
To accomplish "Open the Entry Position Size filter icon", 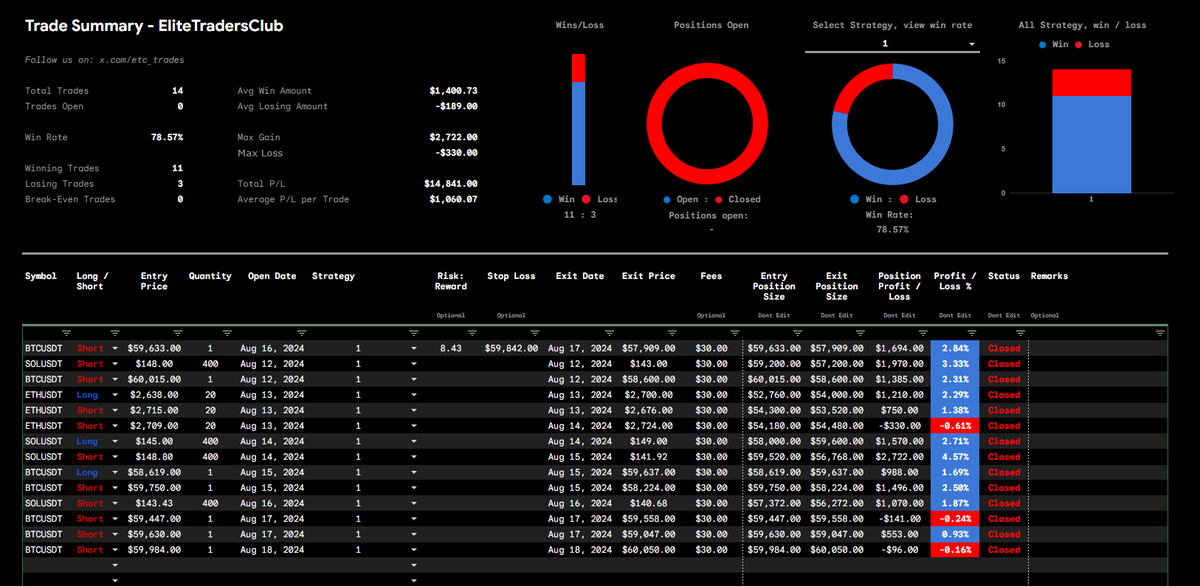I will click(797, 332).
